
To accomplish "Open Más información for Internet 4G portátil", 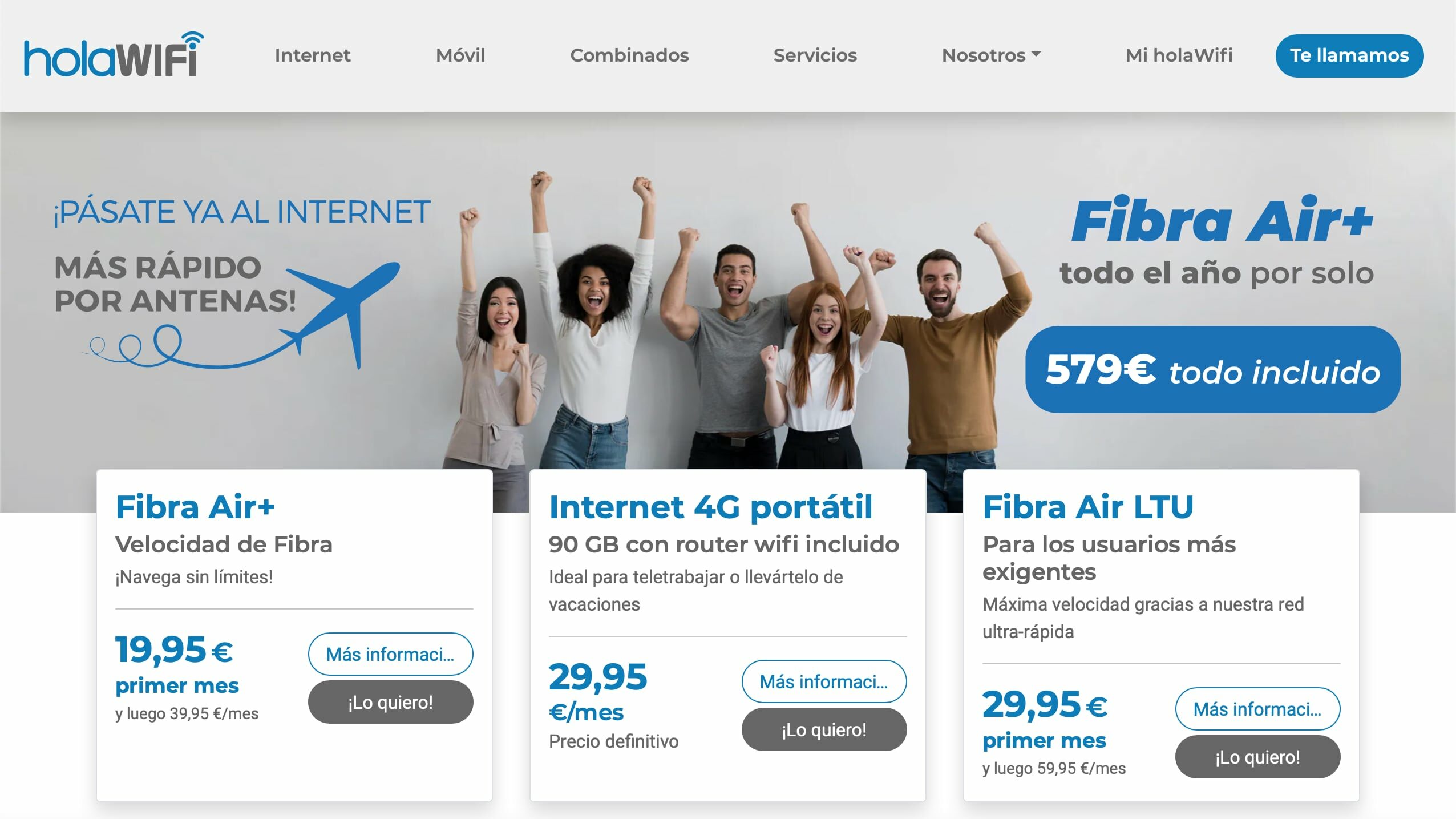I will tap(824, 681).
